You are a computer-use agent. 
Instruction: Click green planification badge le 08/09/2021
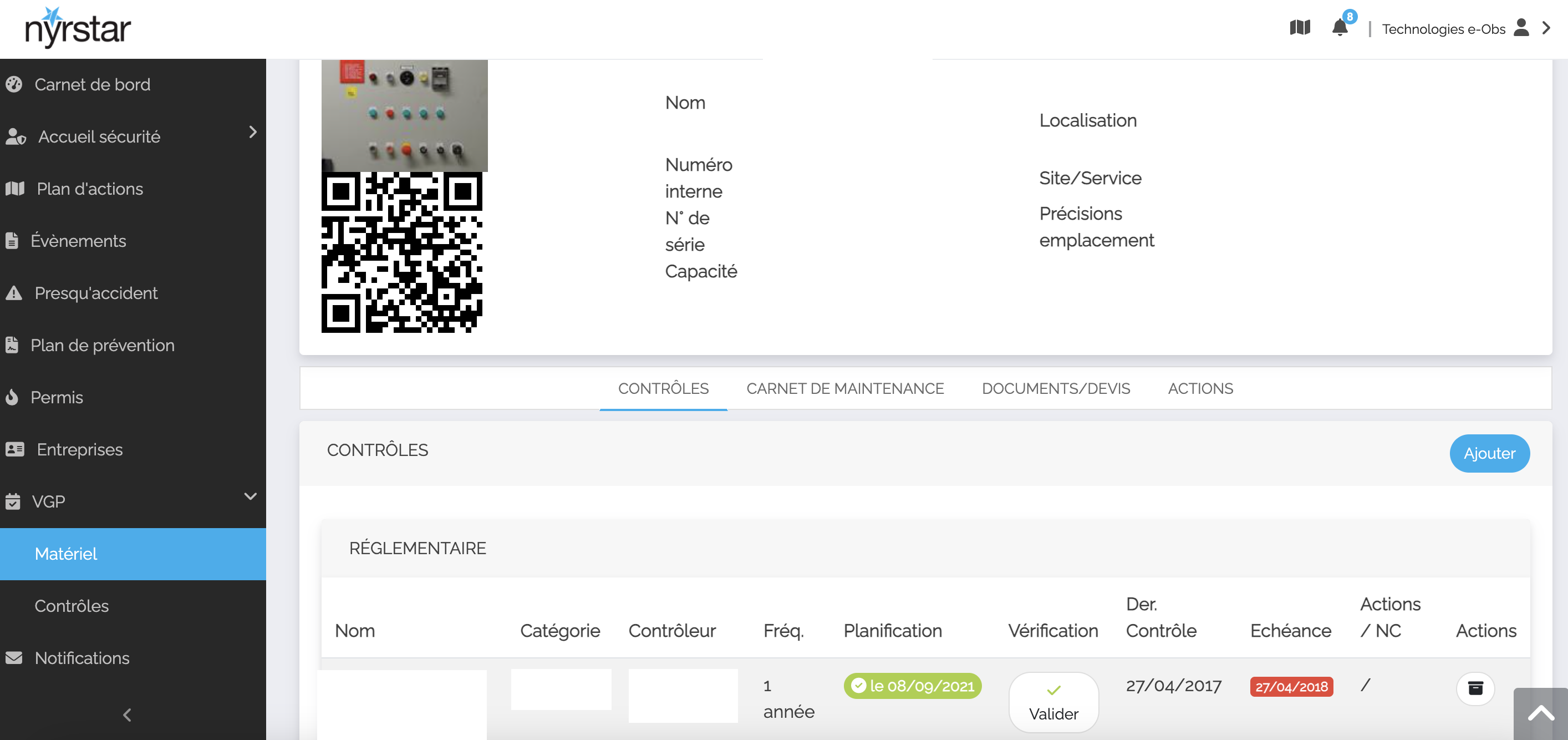(912, 686)
